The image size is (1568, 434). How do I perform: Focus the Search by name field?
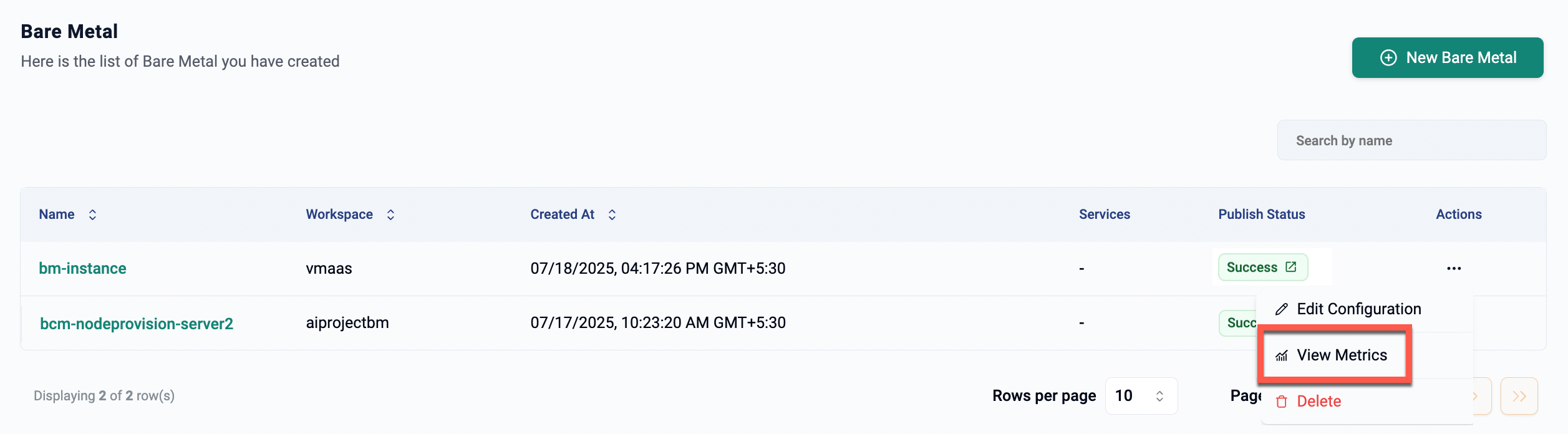[x=1411, y=140]
